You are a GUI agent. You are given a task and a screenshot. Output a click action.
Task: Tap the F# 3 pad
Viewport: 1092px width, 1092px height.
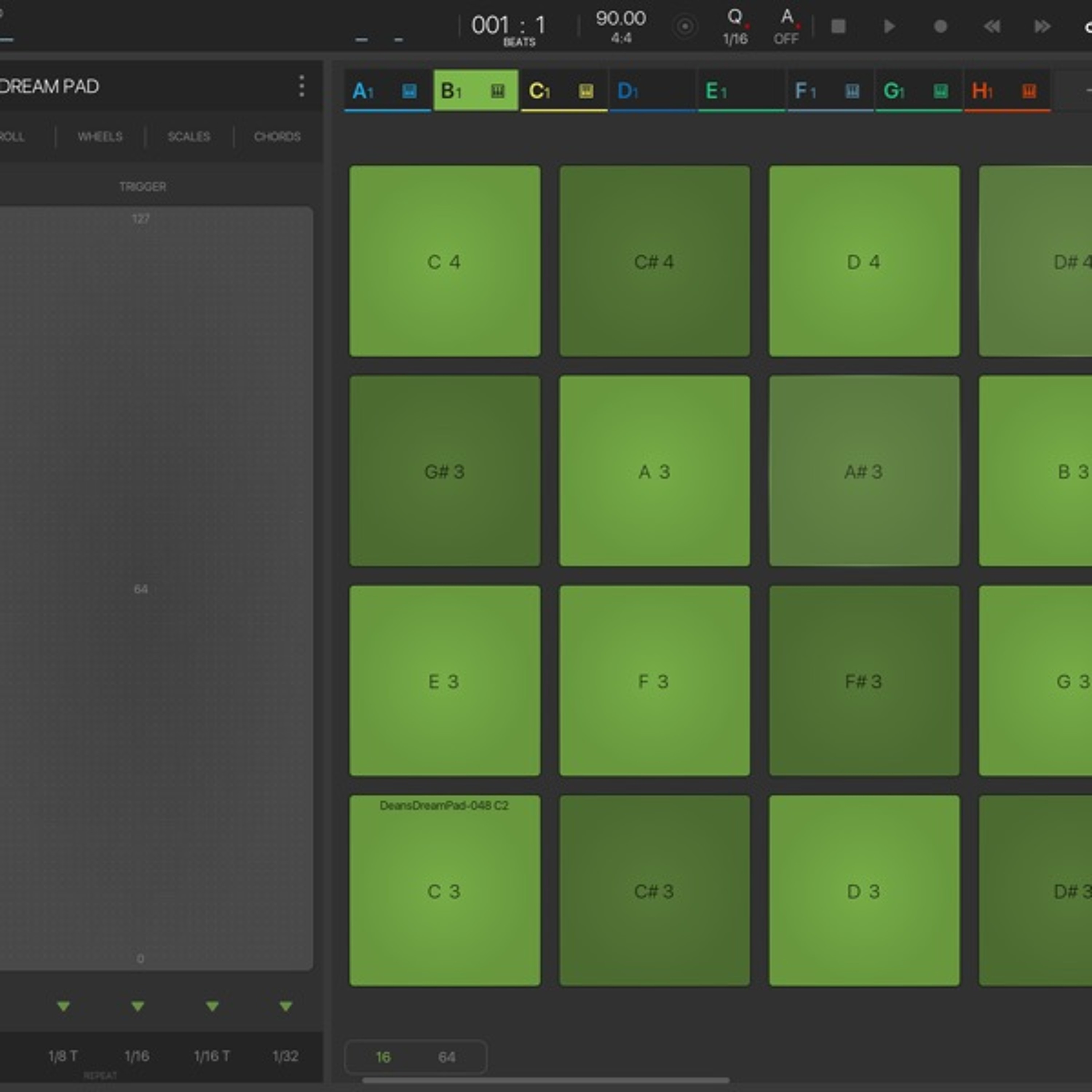(864, 681)
